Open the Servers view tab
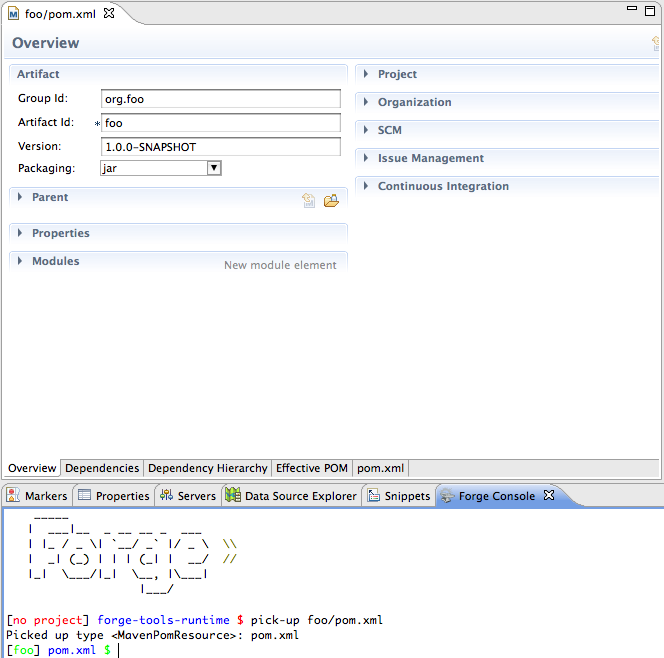This screenshot has width=664, height=658. 188,495
